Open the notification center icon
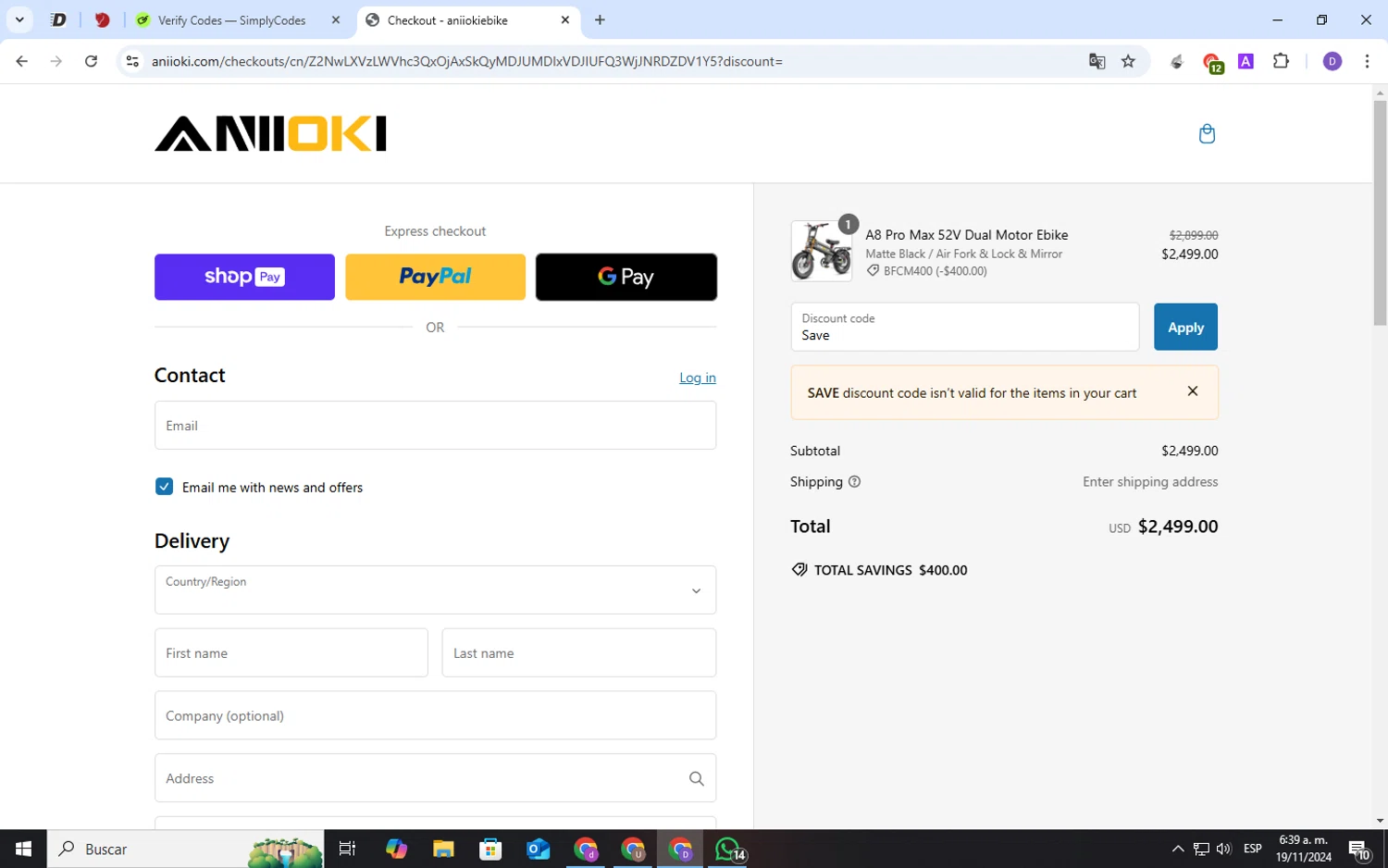Image resolution: width=1388 pixels, height=868 pixels. pos(1359,849)
